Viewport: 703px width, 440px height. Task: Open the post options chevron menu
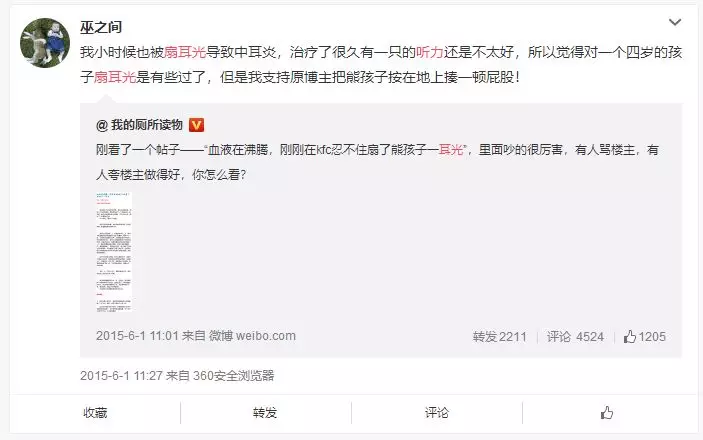coord(675,22)
